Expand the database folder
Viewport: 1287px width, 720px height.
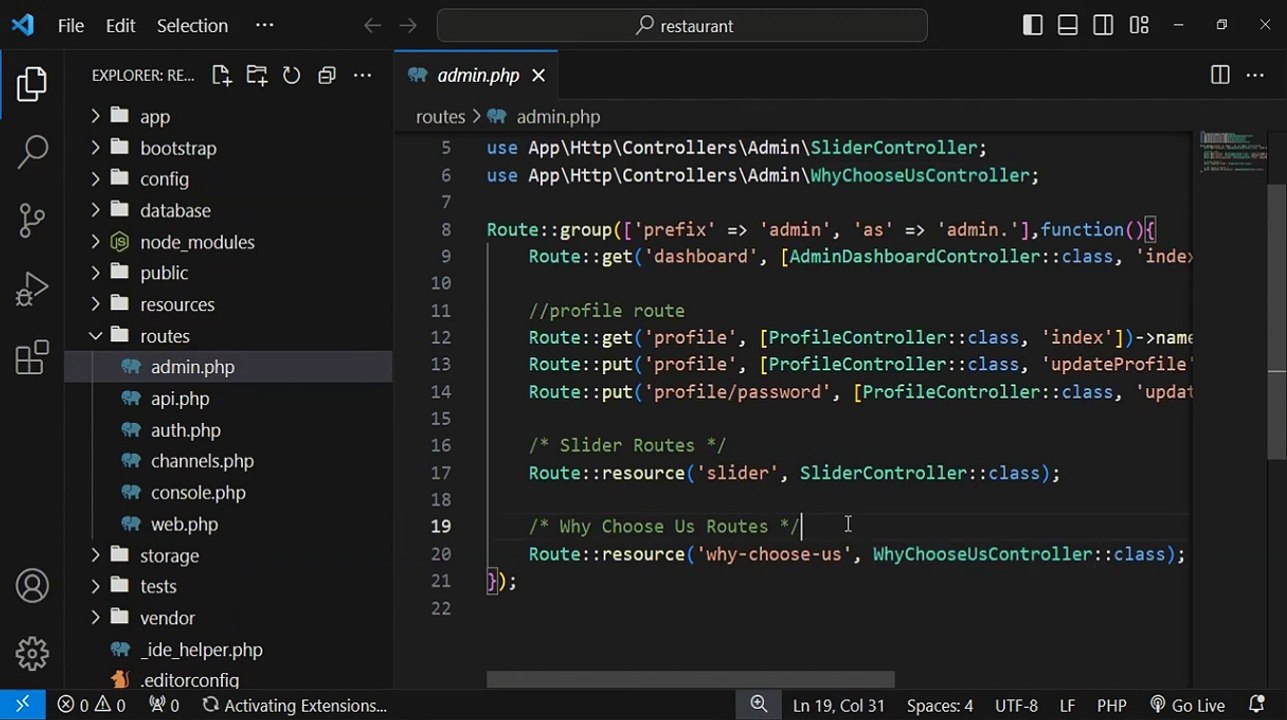point(96,210)
